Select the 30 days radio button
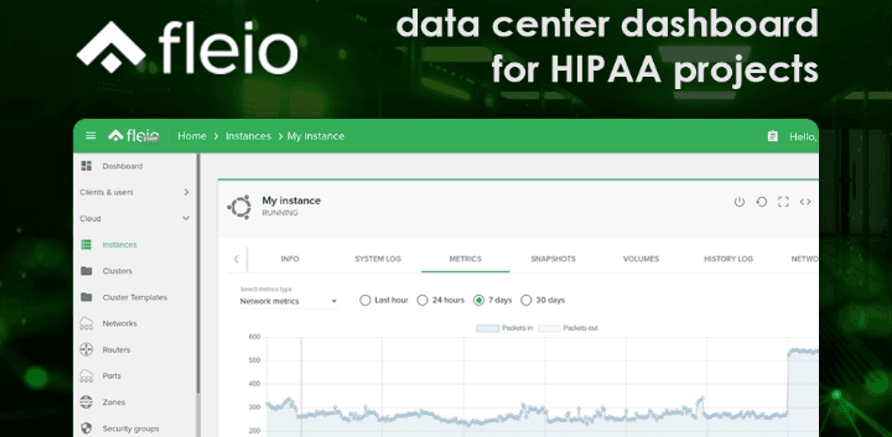The height and width of the screenshot is (437, 892). [526, 300]
